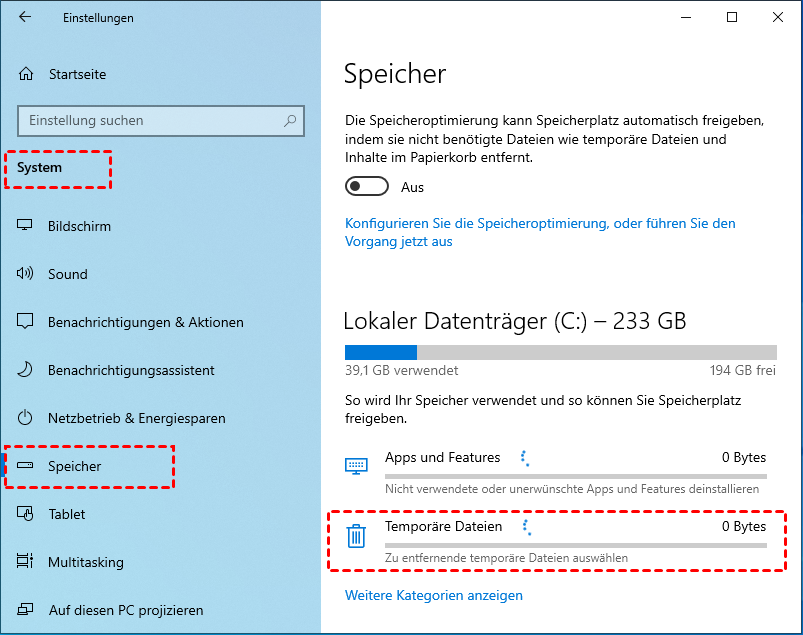Viewport: 803px width, 635px height.
Task: Click the Einstellung suchen search field
Action: [150, 121]
